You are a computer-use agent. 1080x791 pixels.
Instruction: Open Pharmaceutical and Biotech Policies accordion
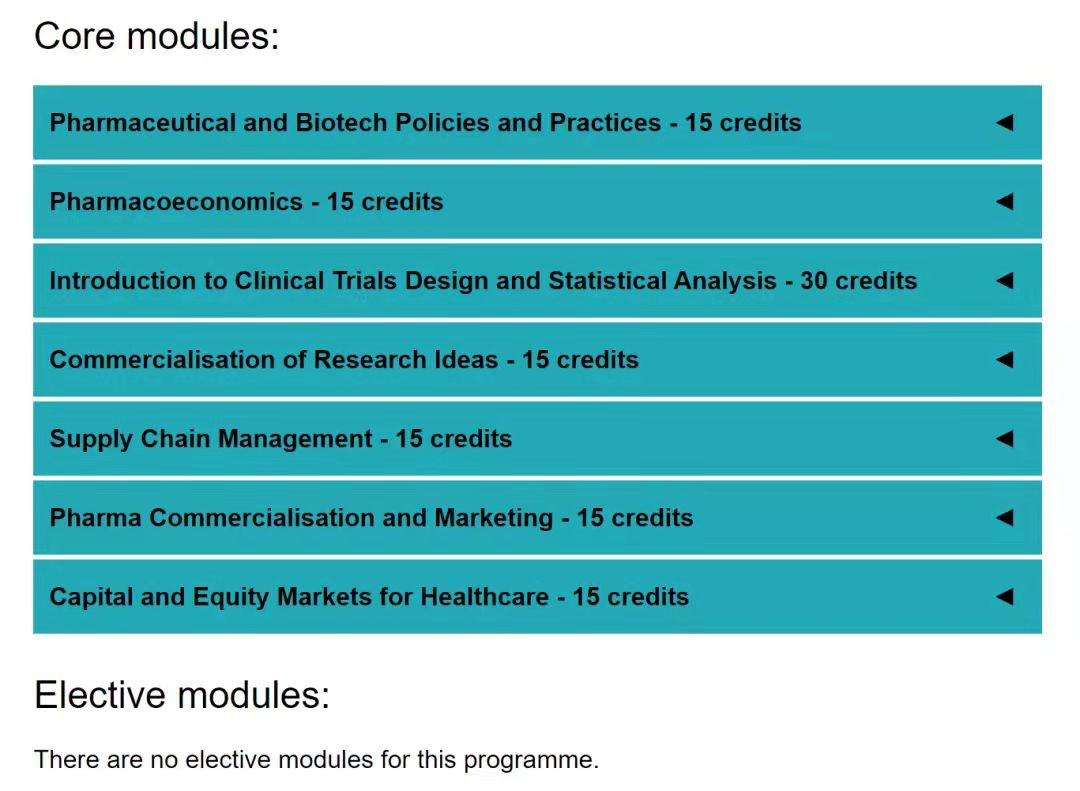[537, 123]
